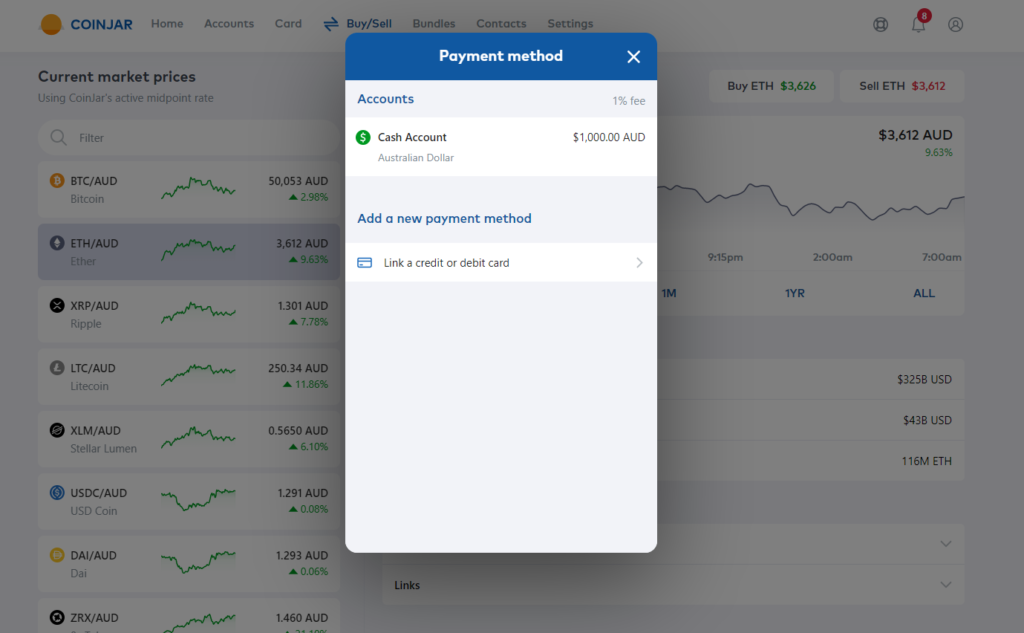Screen dimensions: 1024x633
Task: Click the Ripple XRP coin icon
Action: tap(57, 305)
